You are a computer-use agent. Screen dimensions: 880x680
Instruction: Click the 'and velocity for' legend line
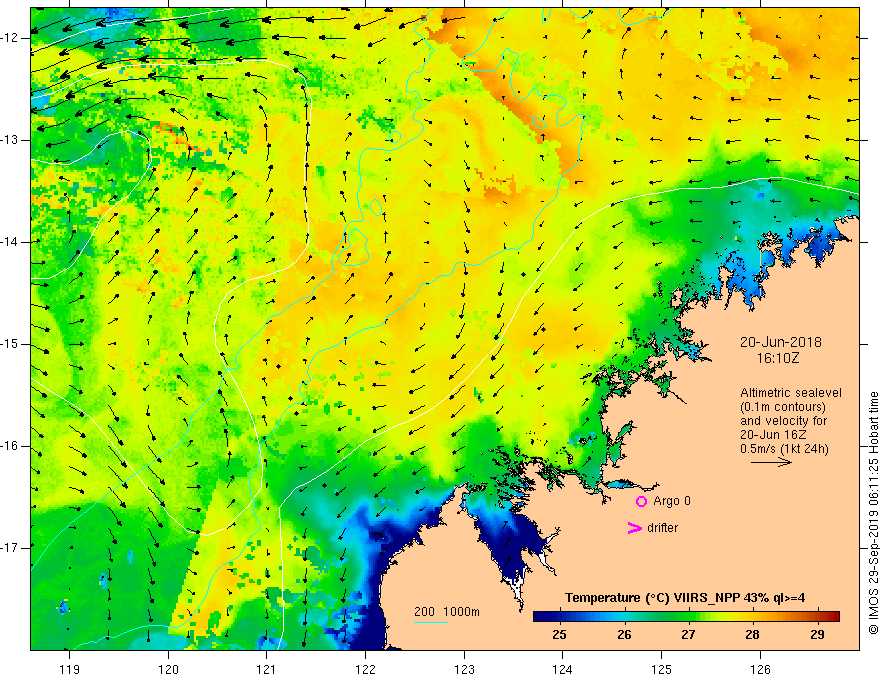coord(783,421)
